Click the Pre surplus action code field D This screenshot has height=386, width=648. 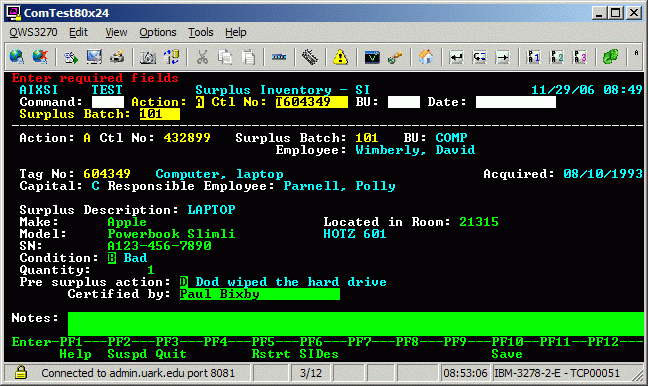pos(184,282)
